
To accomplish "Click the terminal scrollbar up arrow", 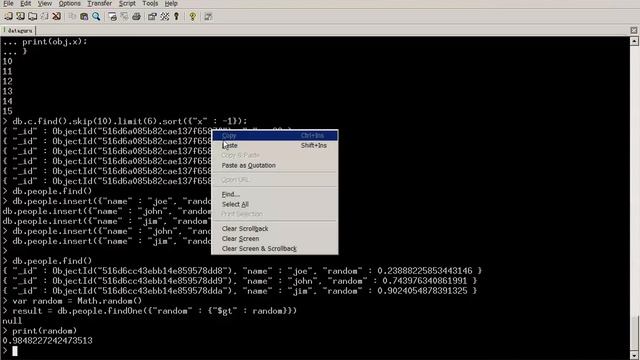I will coord(634,41).
